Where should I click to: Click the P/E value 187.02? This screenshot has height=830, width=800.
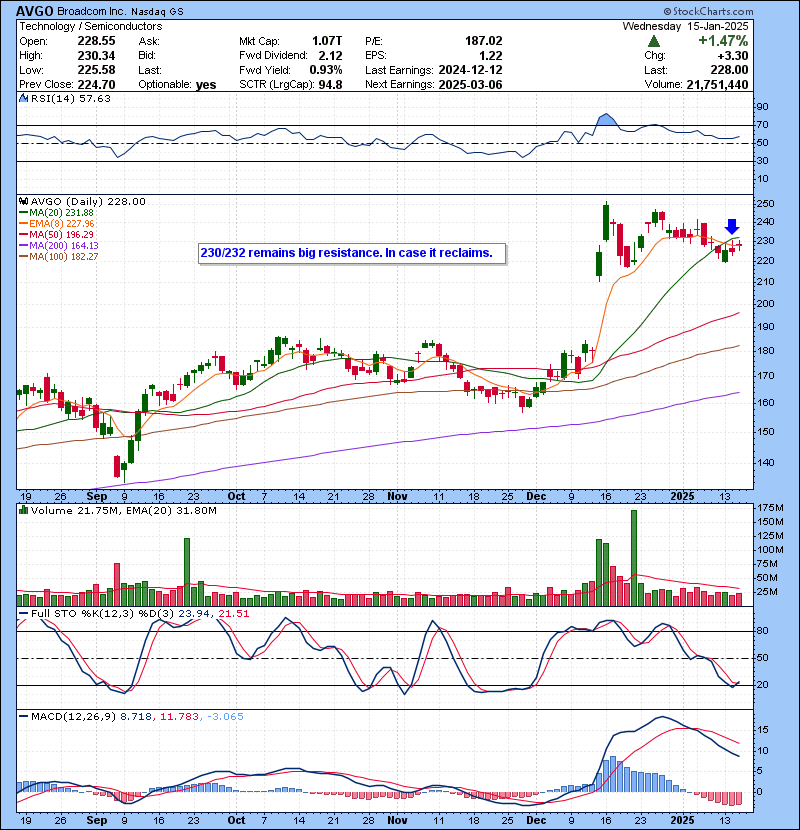[483, 41]
